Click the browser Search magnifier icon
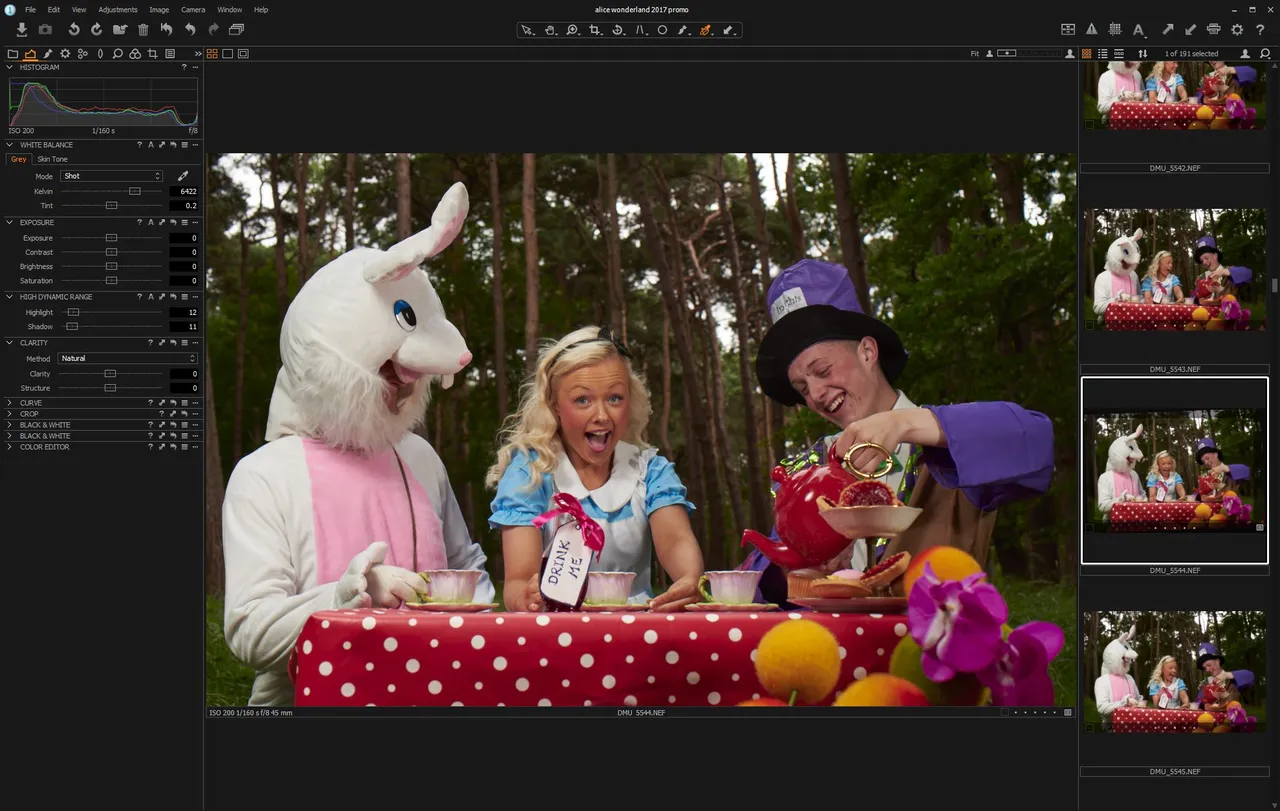 pos(1265,53)
